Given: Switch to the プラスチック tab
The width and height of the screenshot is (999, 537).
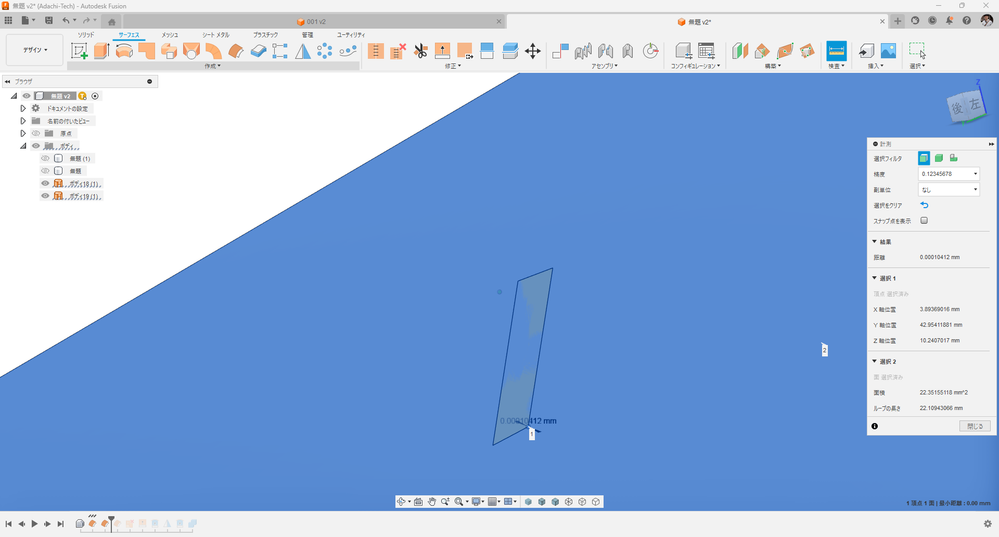Looking at the screenshot, I should (x=266, y=35).
